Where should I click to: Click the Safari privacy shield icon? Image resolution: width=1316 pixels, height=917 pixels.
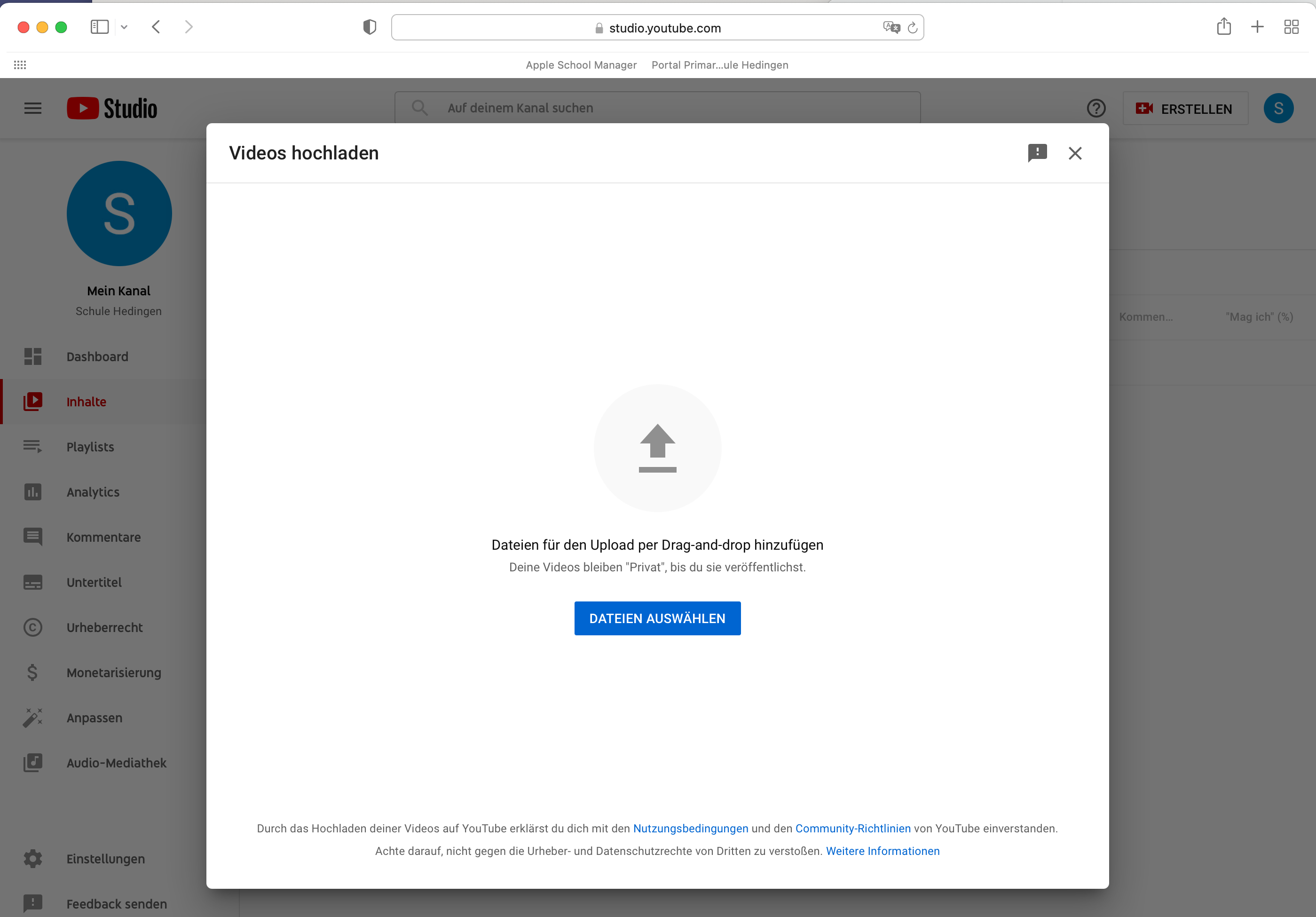coord(370,27)
